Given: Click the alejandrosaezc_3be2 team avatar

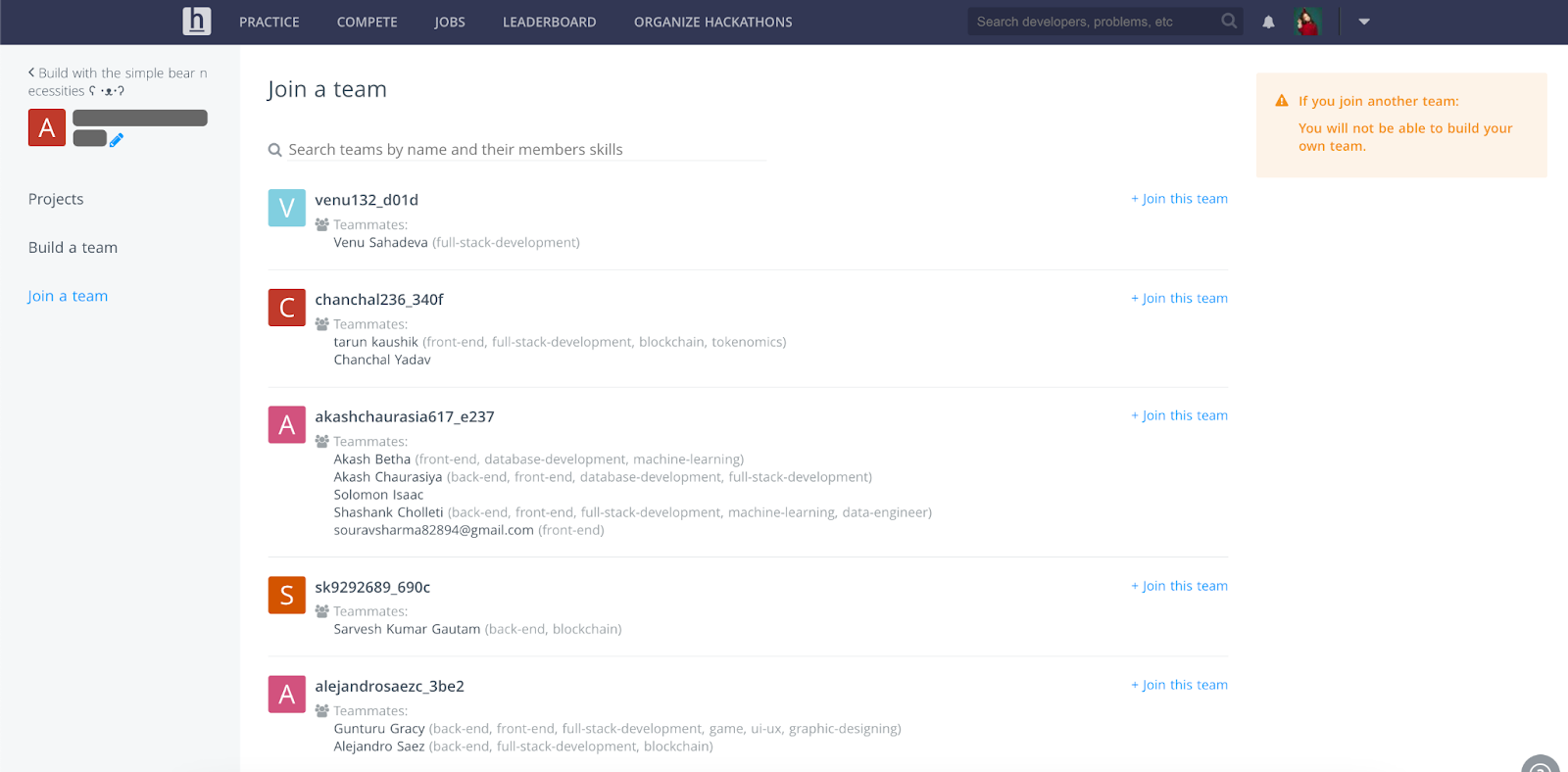Looking at the screenshot, I should click(x=286, y=694).
